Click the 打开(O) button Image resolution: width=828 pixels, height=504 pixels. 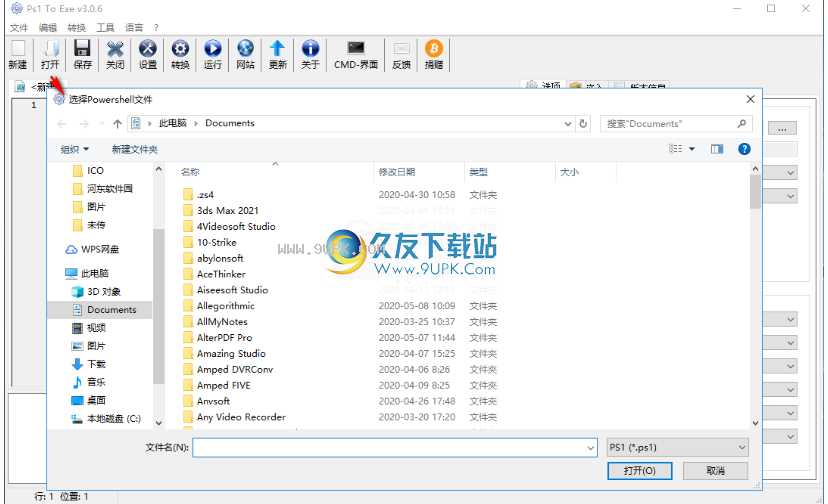pos(639,471)
